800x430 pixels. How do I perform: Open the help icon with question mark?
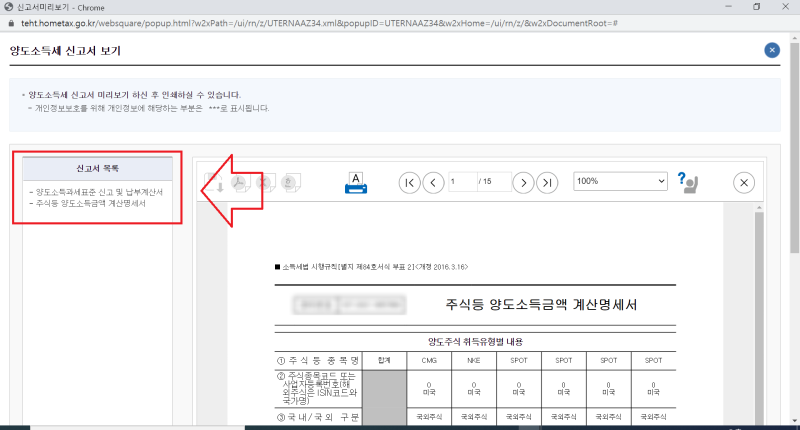(687, 183)
